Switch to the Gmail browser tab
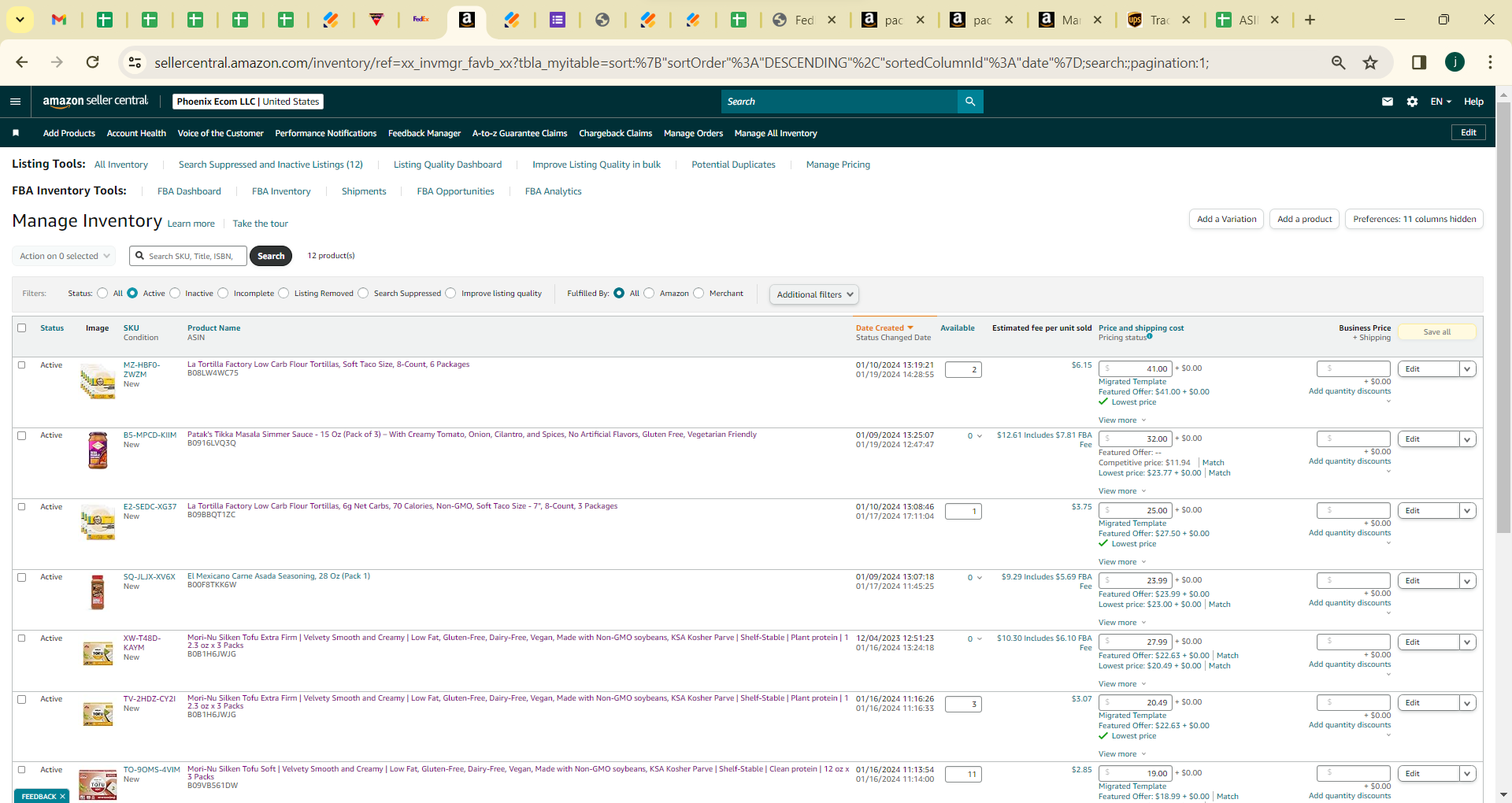Image resolution: width=1512 pixels, height=803 pixels. pos(59,20)
